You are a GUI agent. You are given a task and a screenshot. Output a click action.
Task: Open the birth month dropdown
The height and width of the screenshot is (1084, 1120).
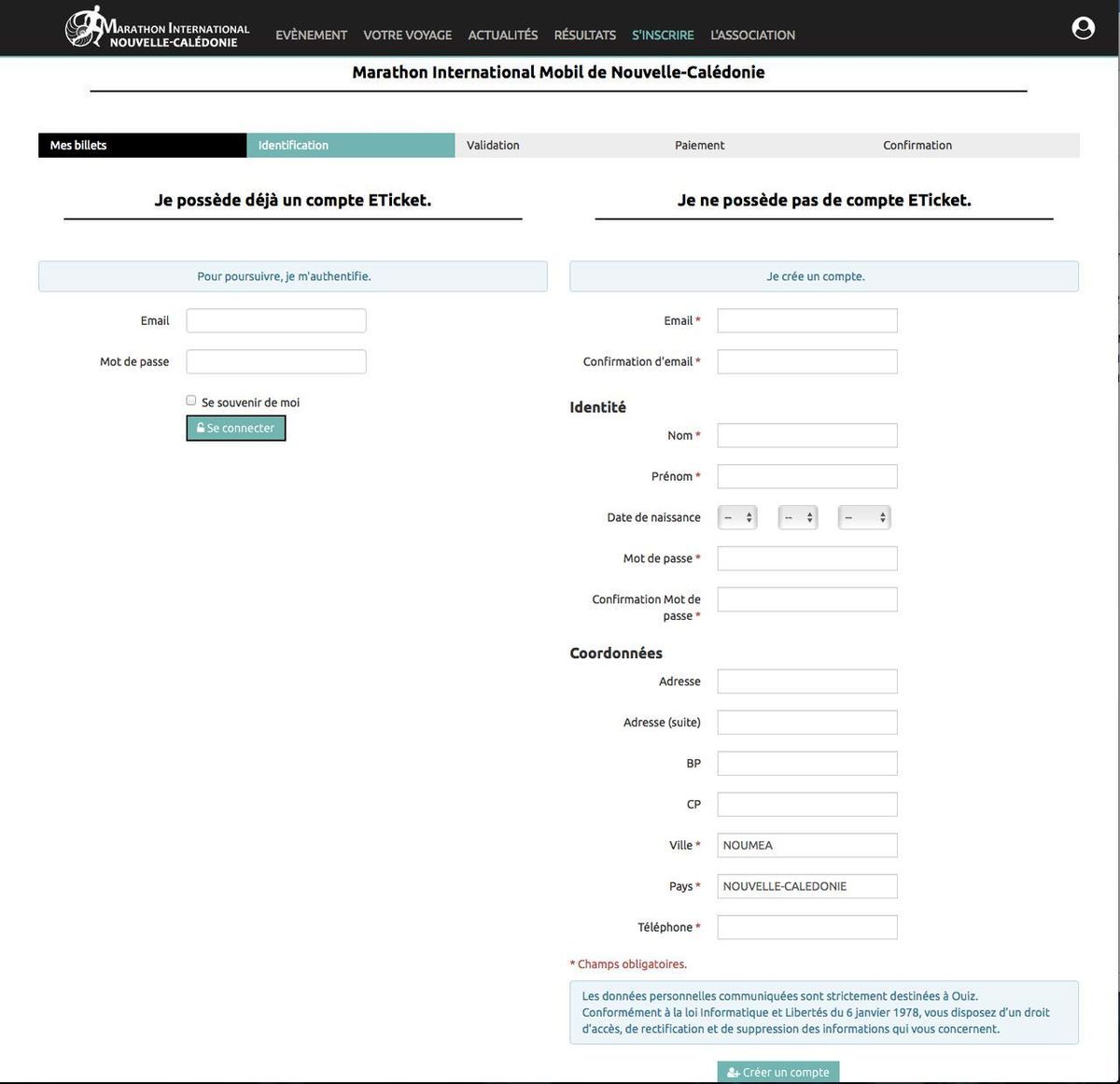(x=797, y=517)
